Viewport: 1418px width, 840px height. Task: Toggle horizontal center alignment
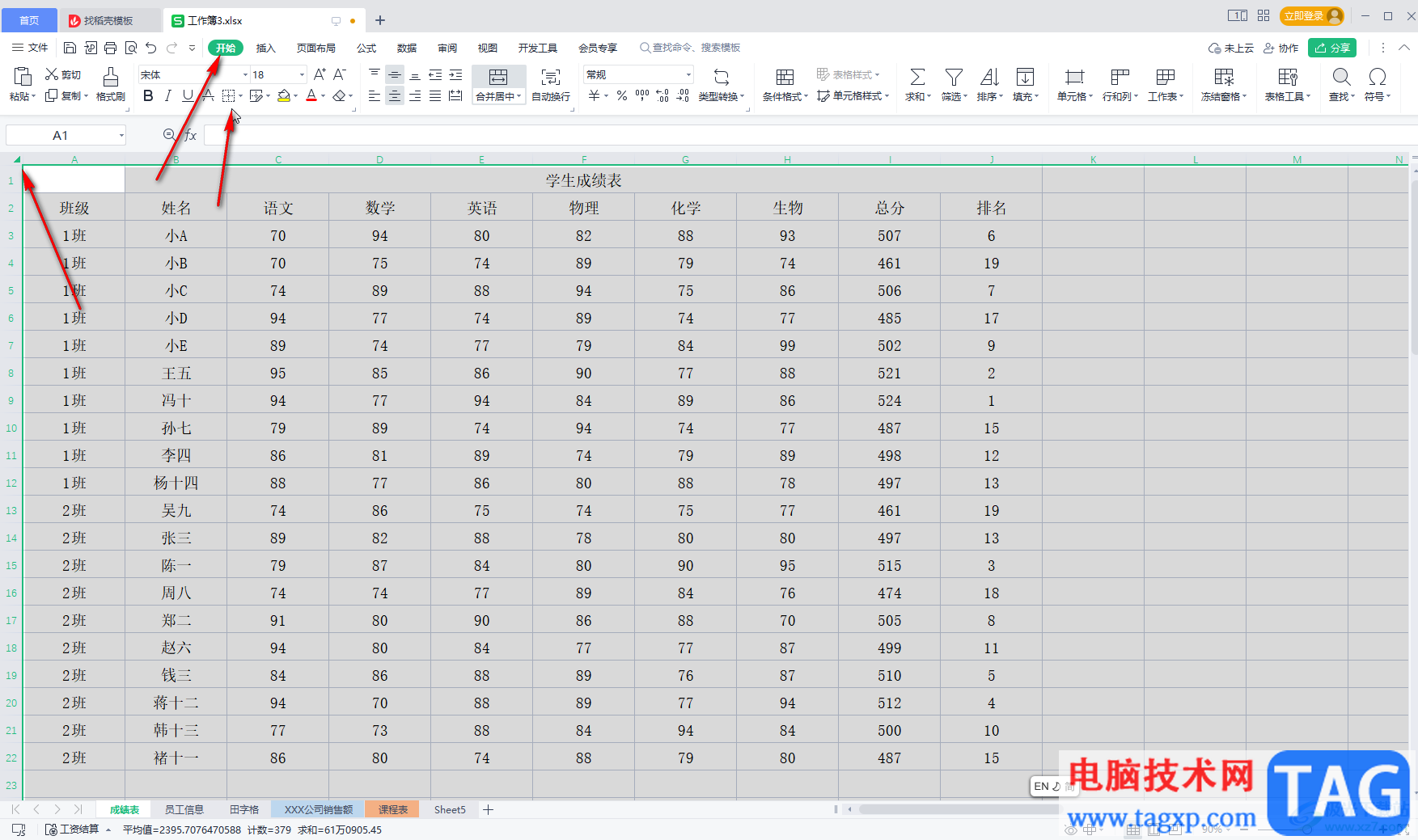click(x=394, y=95)
